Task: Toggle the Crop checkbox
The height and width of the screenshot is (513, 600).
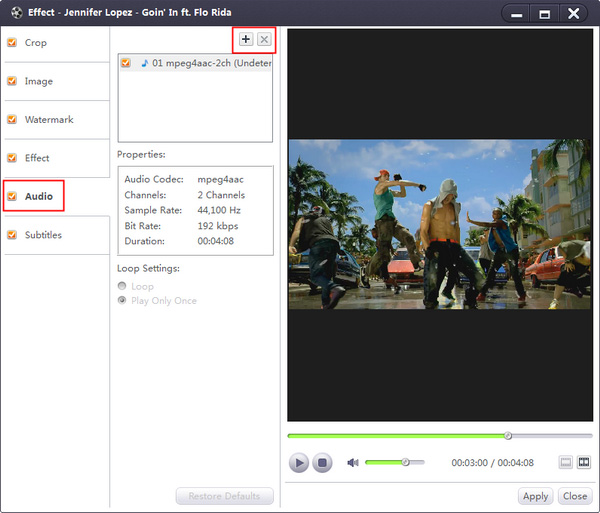Action: click(12, 43)
